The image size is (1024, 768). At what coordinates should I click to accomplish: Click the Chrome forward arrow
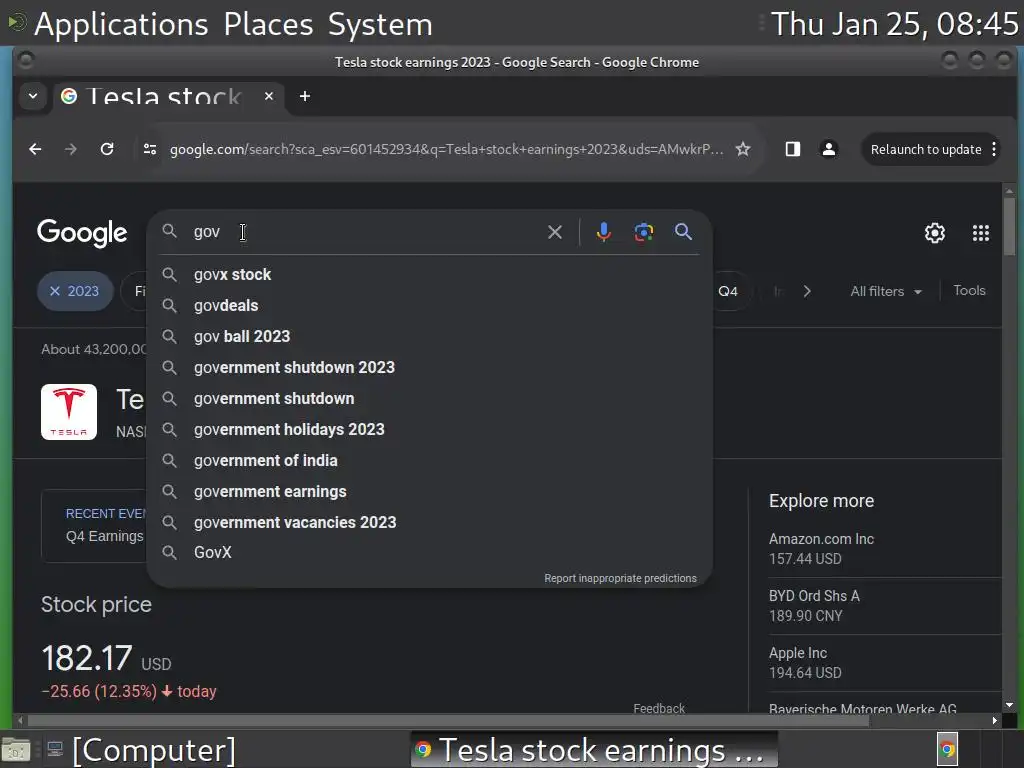(71, 150)
